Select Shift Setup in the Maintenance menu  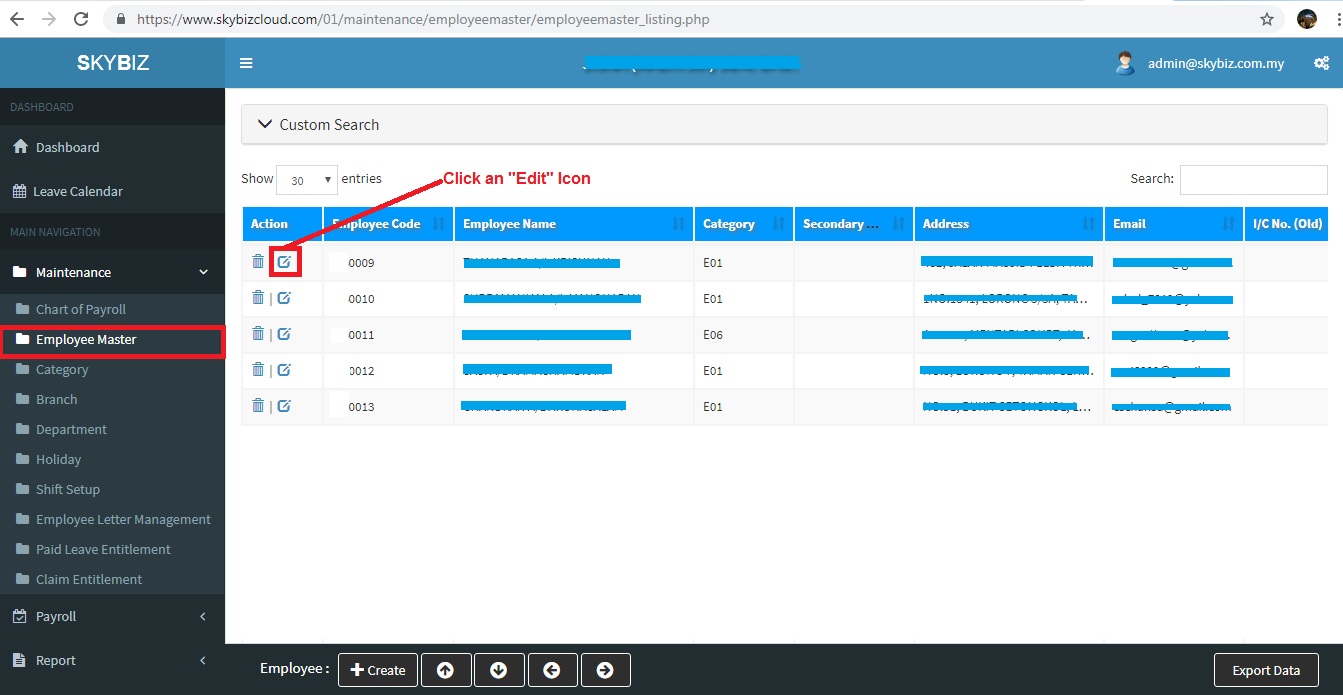click(x=68, y=489)
